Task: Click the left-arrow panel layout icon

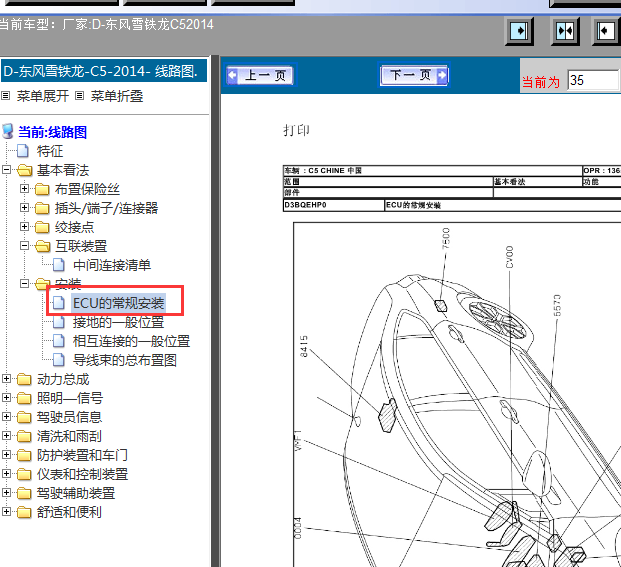Action: coord(606,30)
